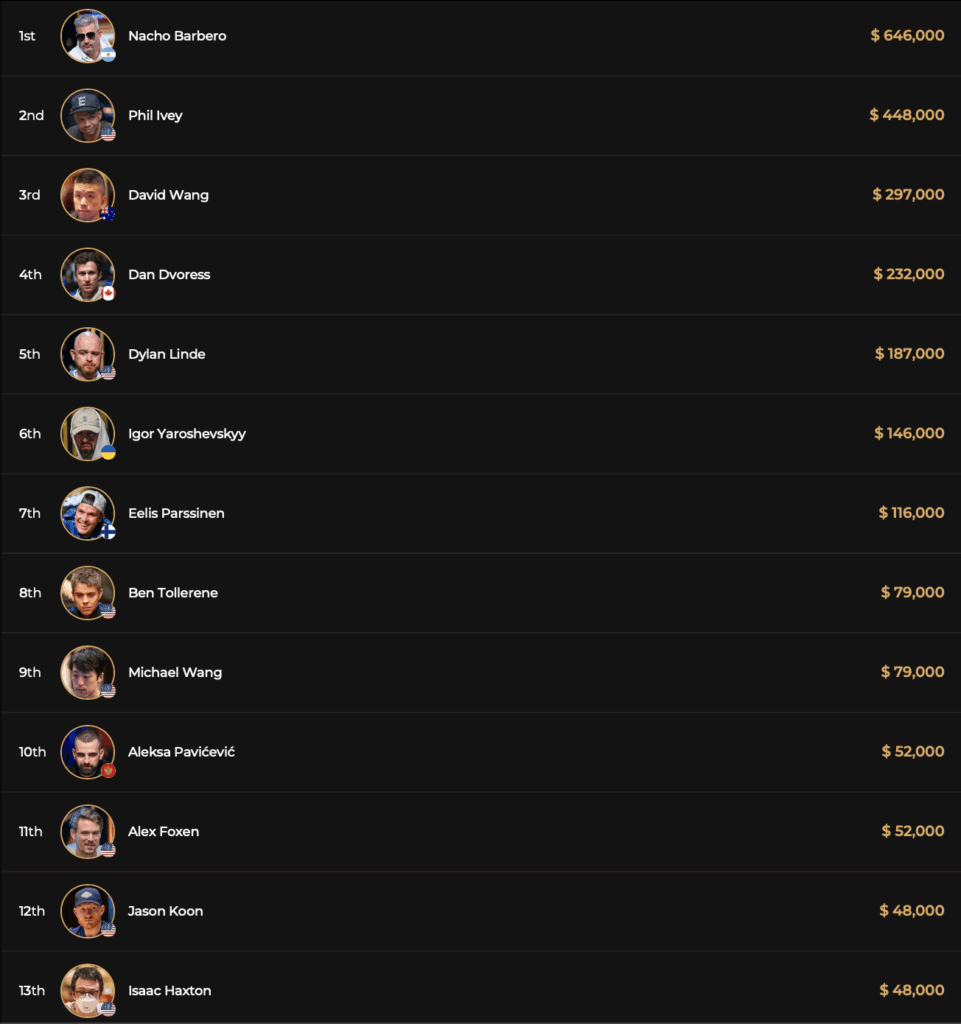Click the Ukraine flag badge on Igor Yaroshevskyy

pyautogui.click(x=108, y=452)
